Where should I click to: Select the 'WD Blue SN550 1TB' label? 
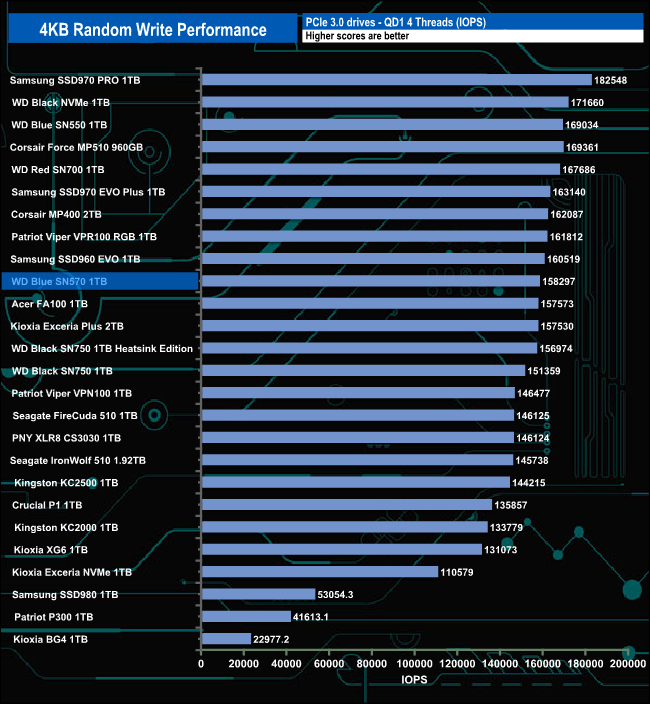[59, 125]
